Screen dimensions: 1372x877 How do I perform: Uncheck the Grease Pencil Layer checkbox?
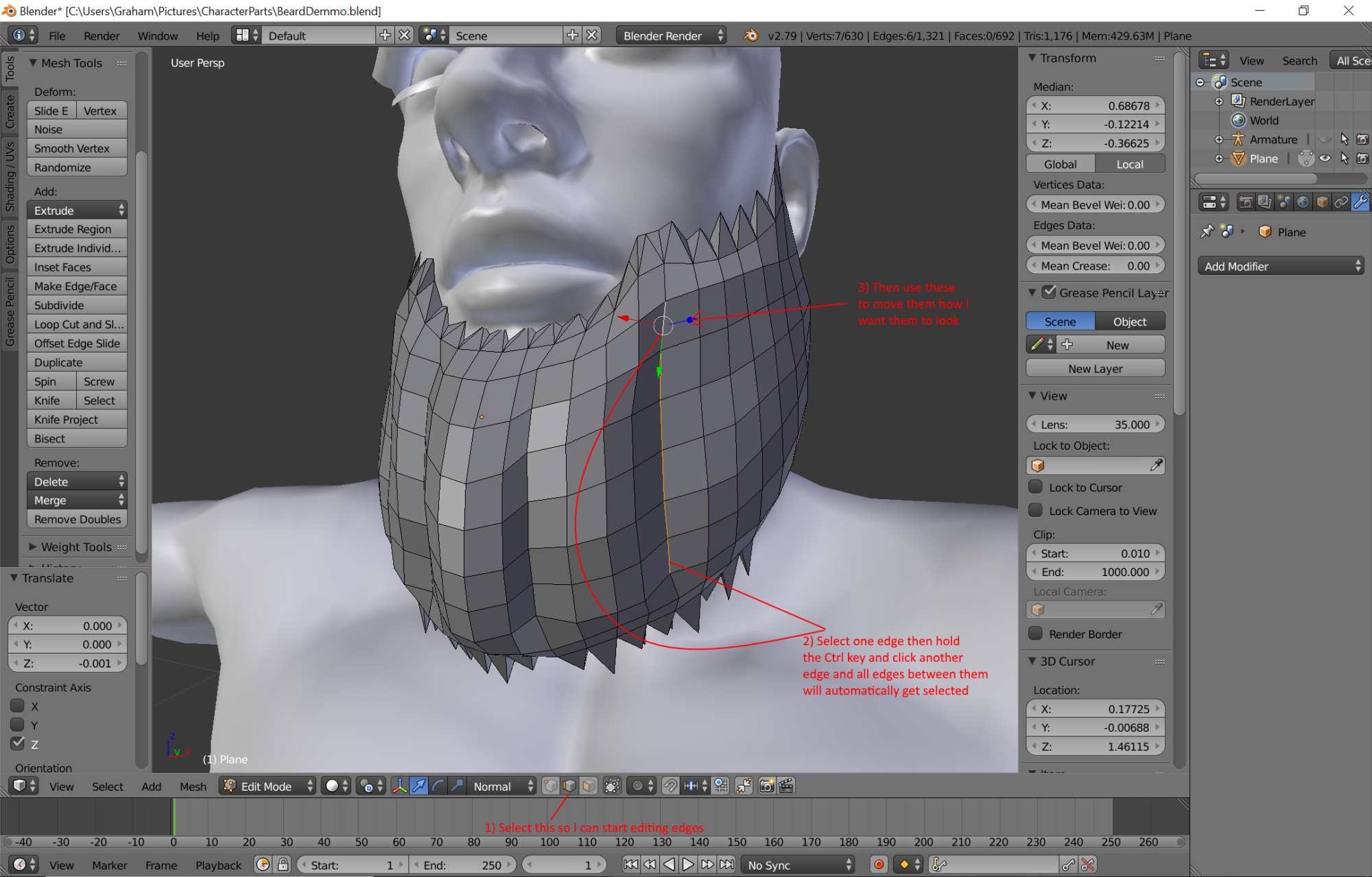(1049, 292)
